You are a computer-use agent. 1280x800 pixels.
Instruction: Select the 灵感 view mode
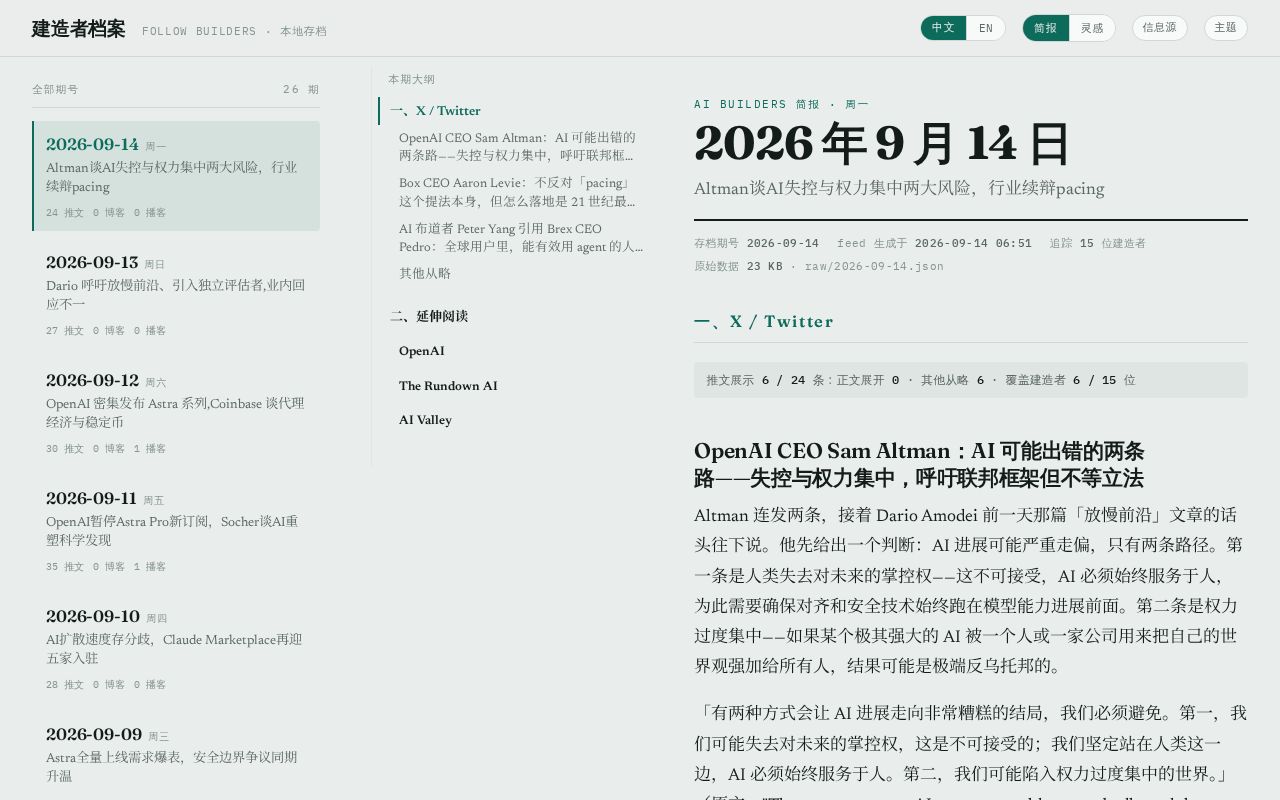point(1092,28)
